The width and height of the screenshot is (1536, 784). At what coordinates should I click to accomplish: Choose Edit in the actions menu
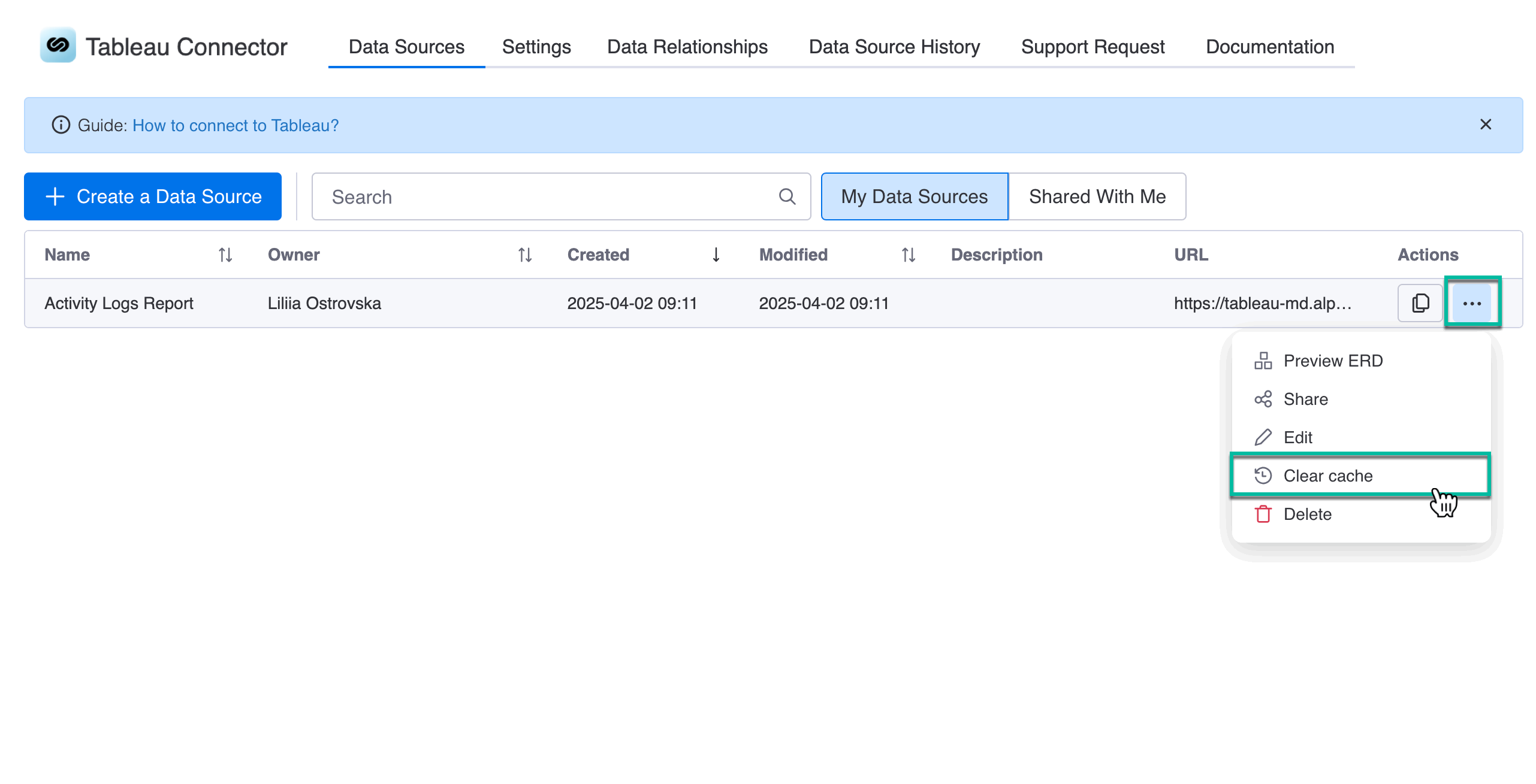[1361, 437]
